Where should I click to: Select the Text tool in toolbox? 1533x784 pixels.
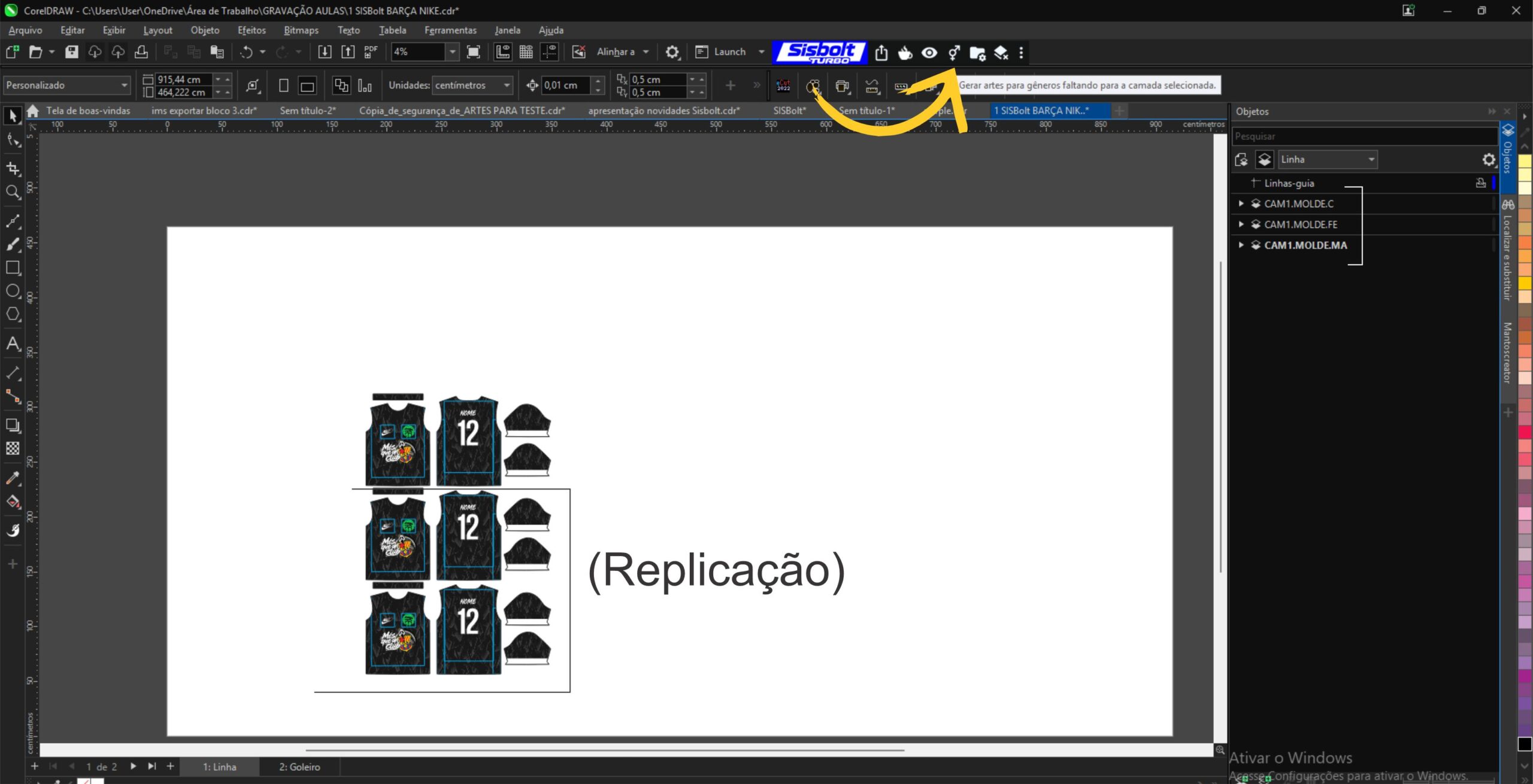click(13, 344)
